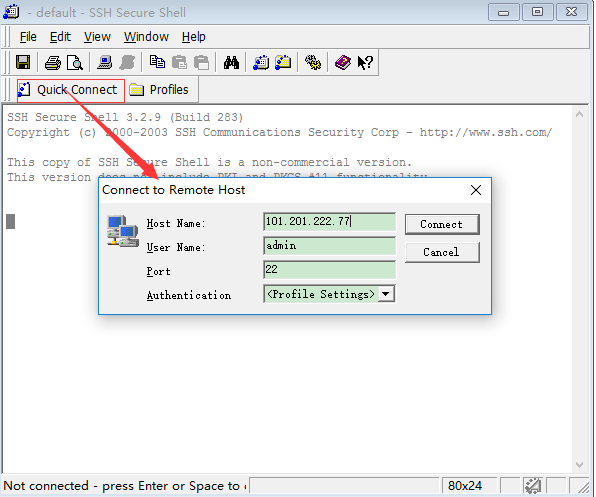Open New File Transfer Window icon
The width and height of the screenshot is (596, 497).
[283, 62]
